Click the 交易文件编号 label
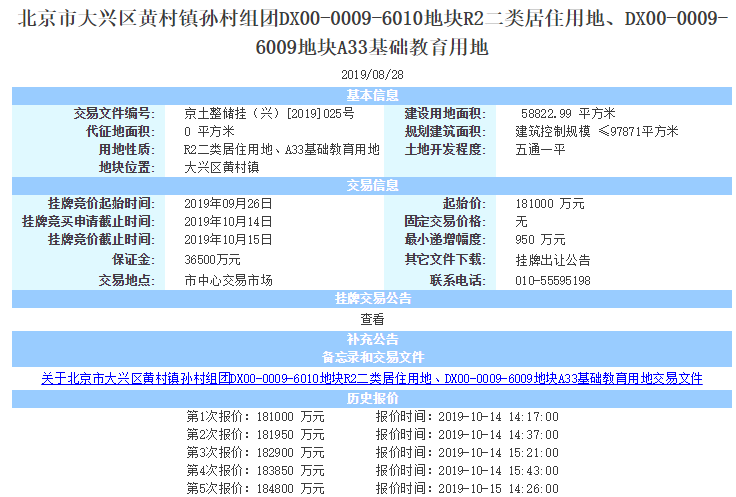Screen dimensions: 736x497 (x=114, y=113)
